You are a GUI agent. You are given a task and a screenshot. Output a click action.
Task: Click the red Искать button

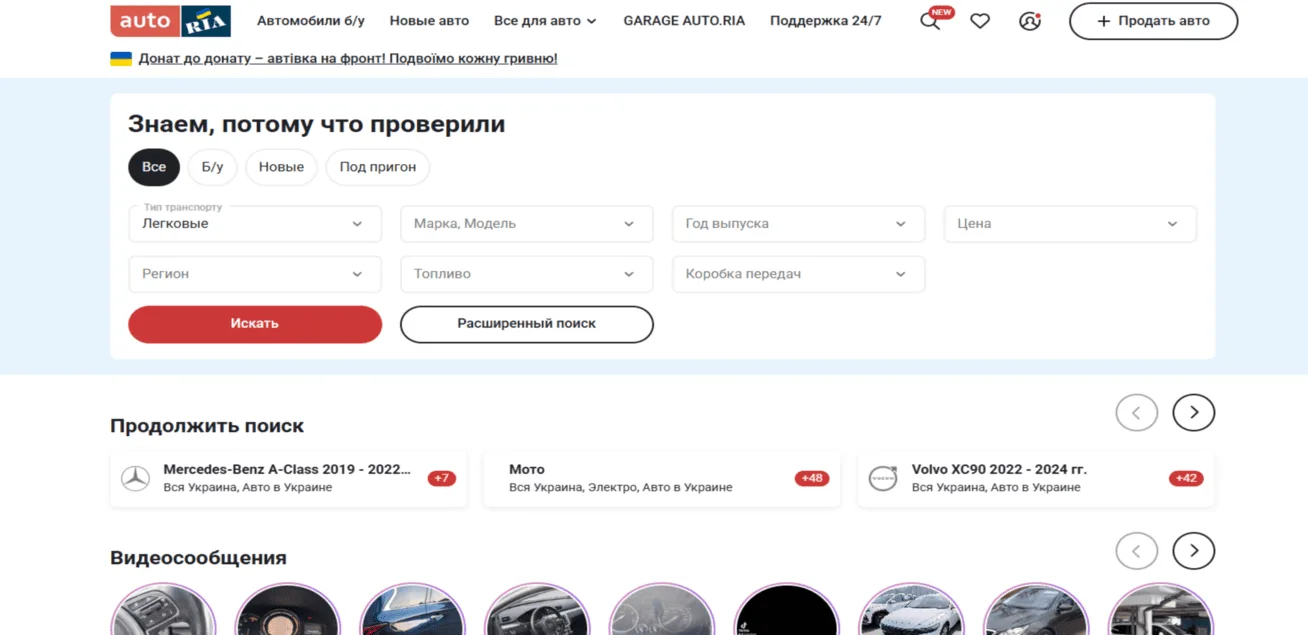tap(255, 324)
